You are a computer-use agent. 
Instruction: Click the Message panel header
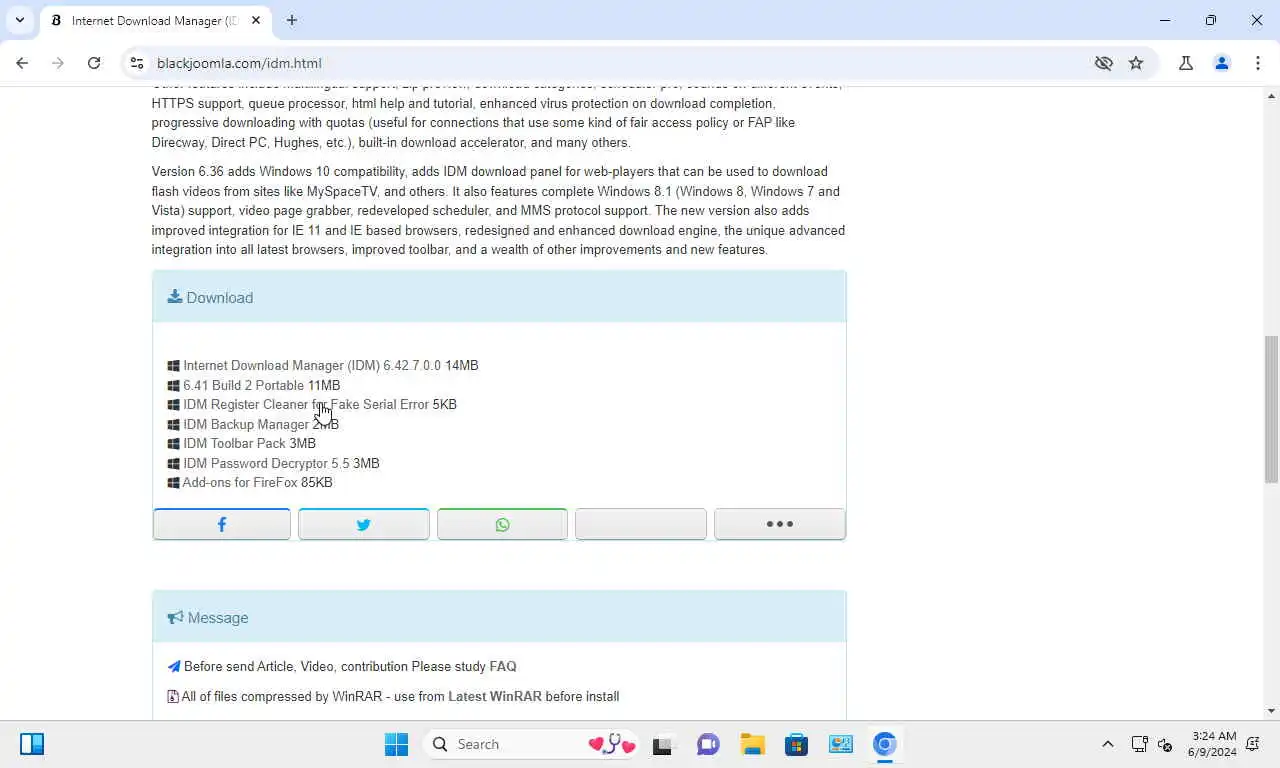point(499,617)
